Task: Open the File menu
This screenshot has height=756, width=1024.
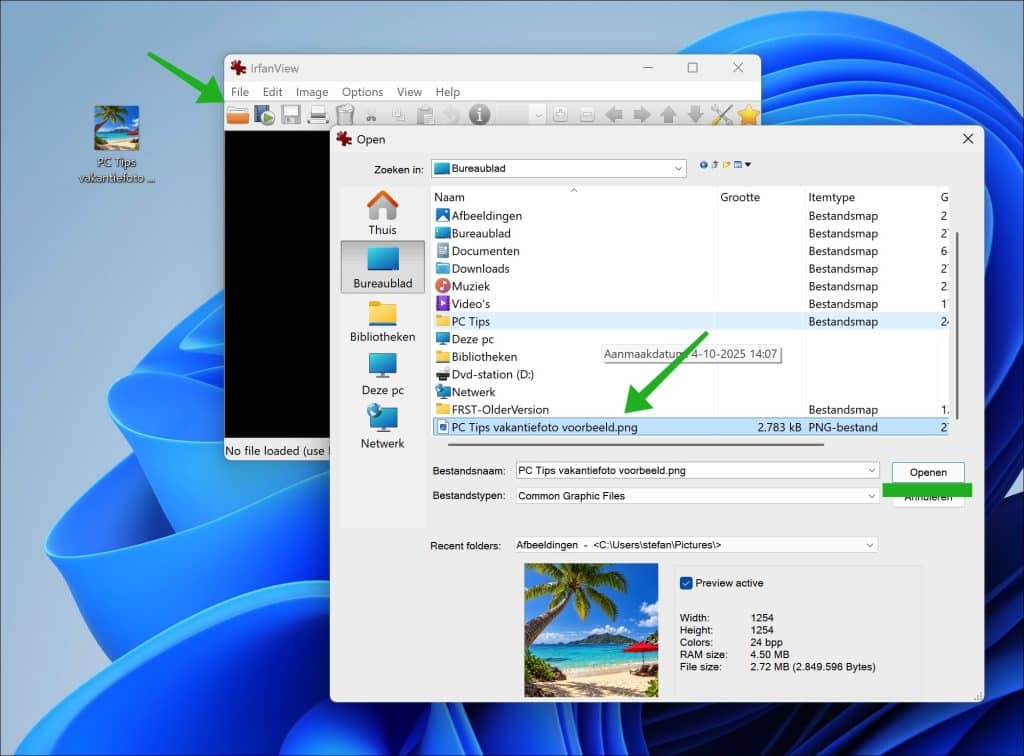Action: coord(240,92)
